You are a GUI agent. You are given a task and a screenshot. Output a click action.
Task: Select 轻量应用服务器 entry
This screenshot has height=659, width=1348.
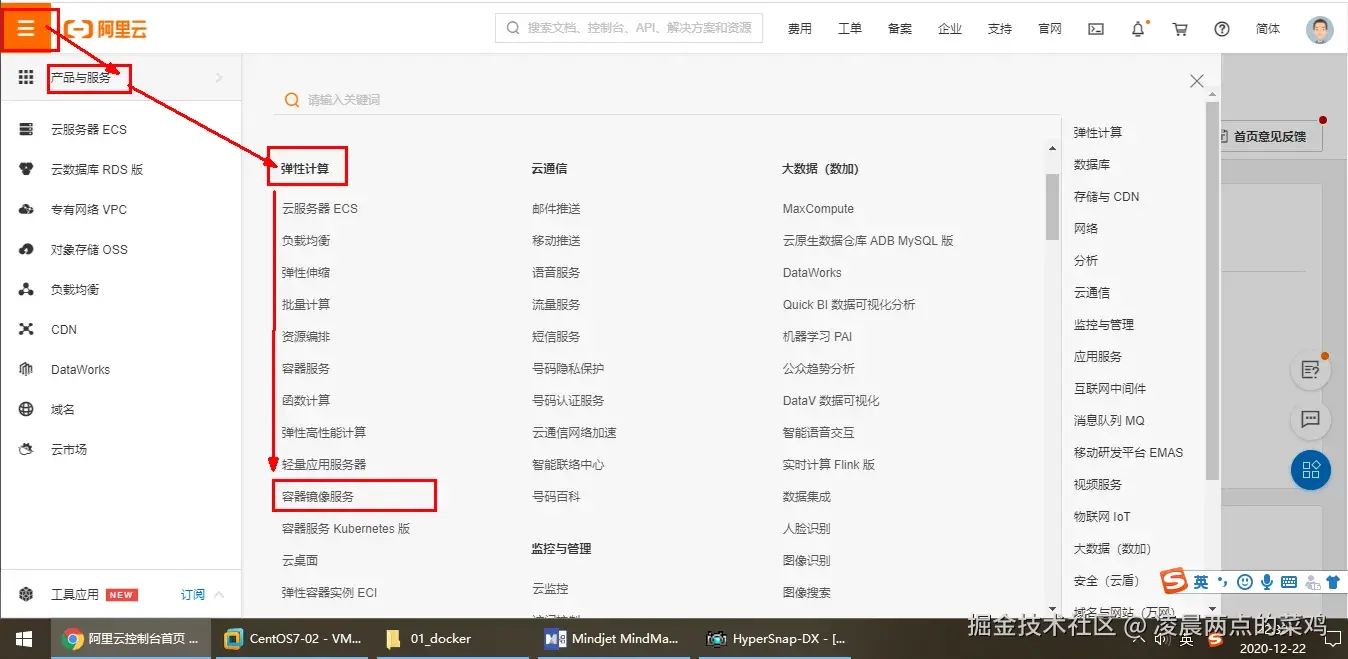[324, 464]
